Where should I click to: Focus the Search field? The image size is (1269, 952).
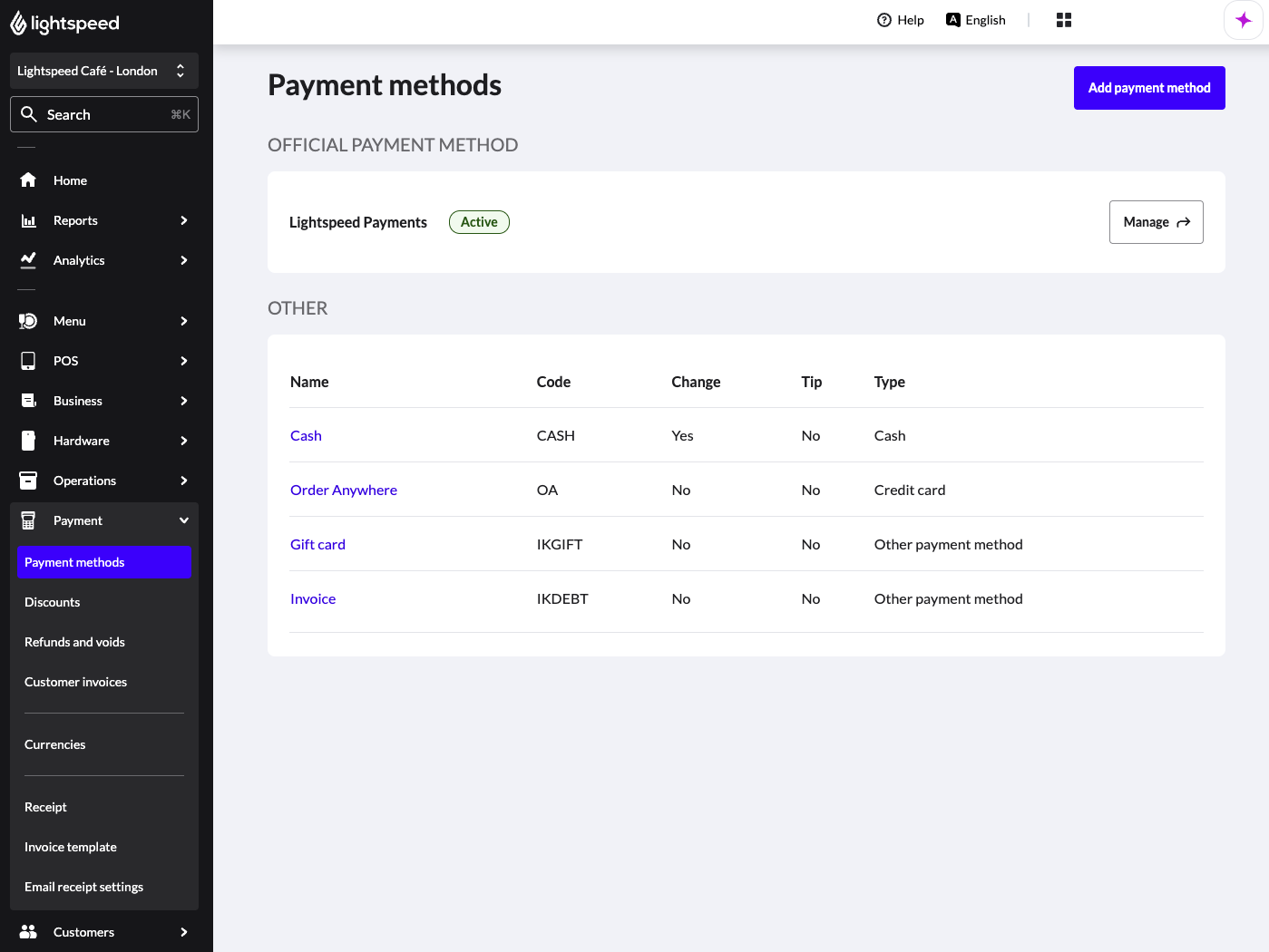[104, 114]
